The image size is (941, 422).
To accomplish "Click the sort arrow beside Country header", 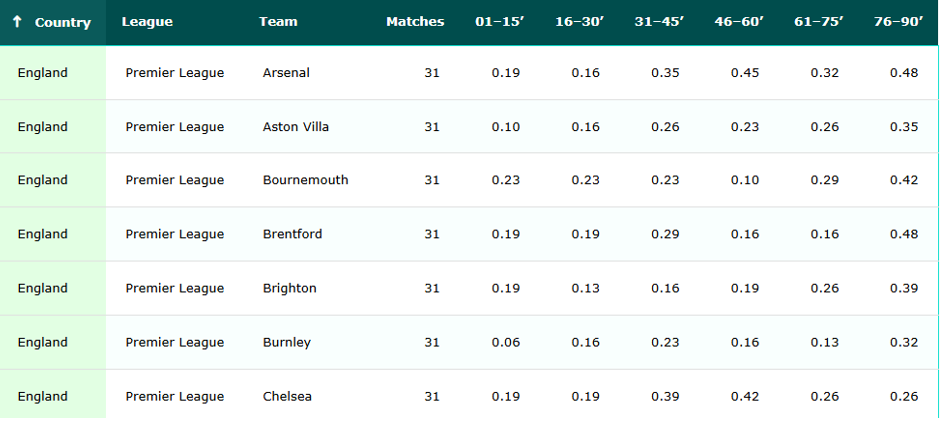I will click(17, 22).
